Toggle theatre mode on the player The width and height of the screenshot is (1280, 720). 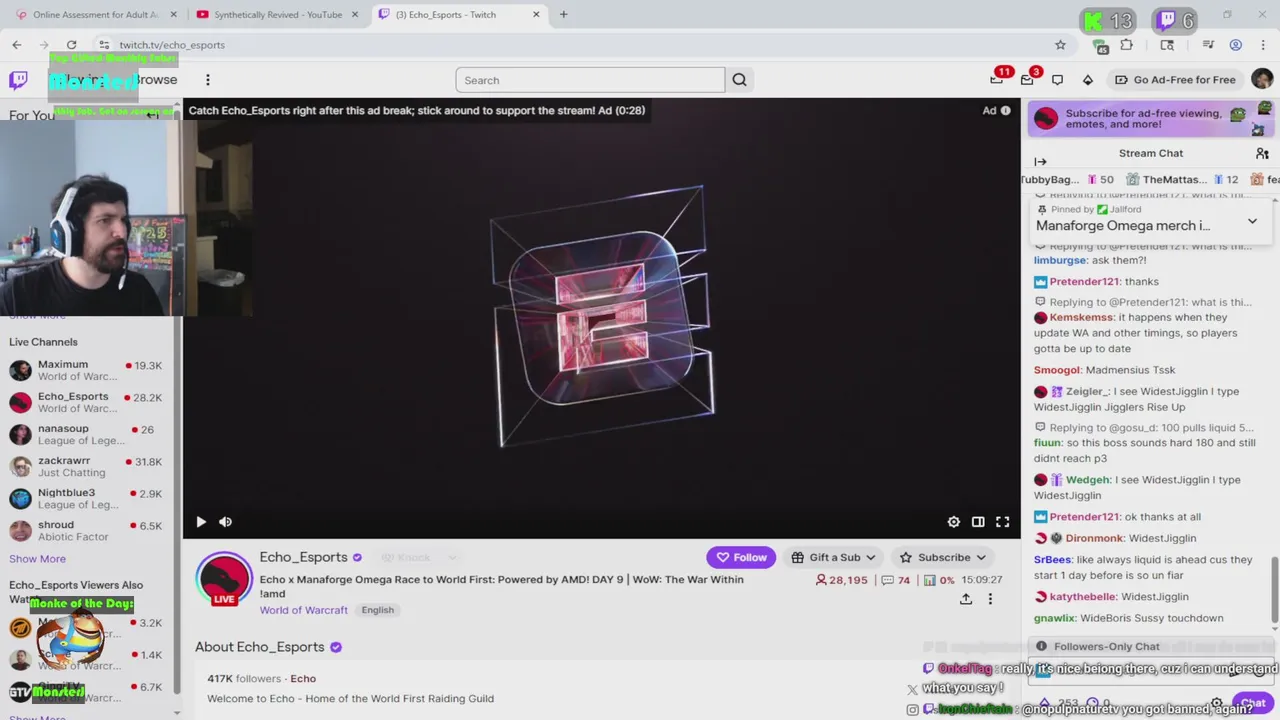pyautogui.click(x=978, y=521)
